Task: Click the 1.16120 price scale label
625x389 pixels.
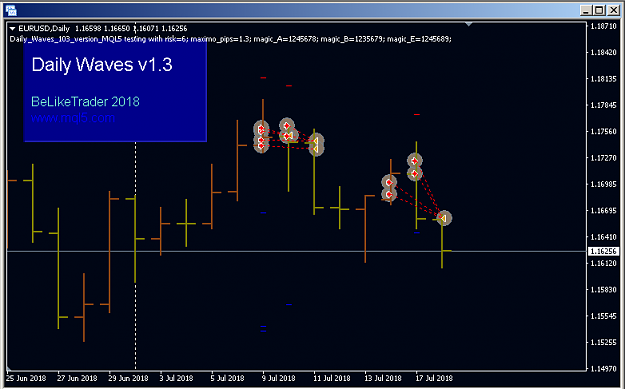Action: click(x=603, y=263)
